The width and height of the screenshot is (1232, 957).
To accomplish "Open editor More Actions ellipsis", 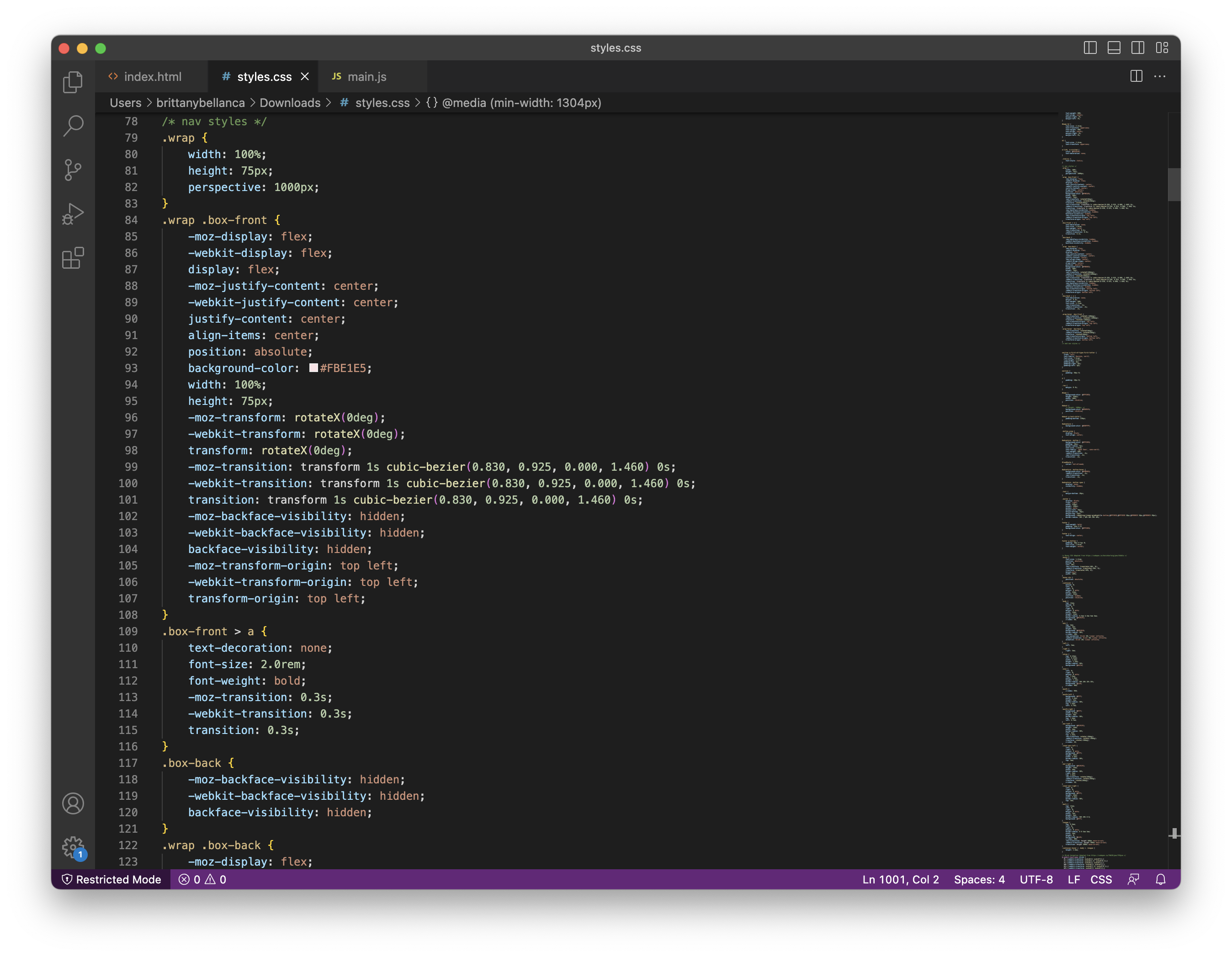I will pos(1160,76).
